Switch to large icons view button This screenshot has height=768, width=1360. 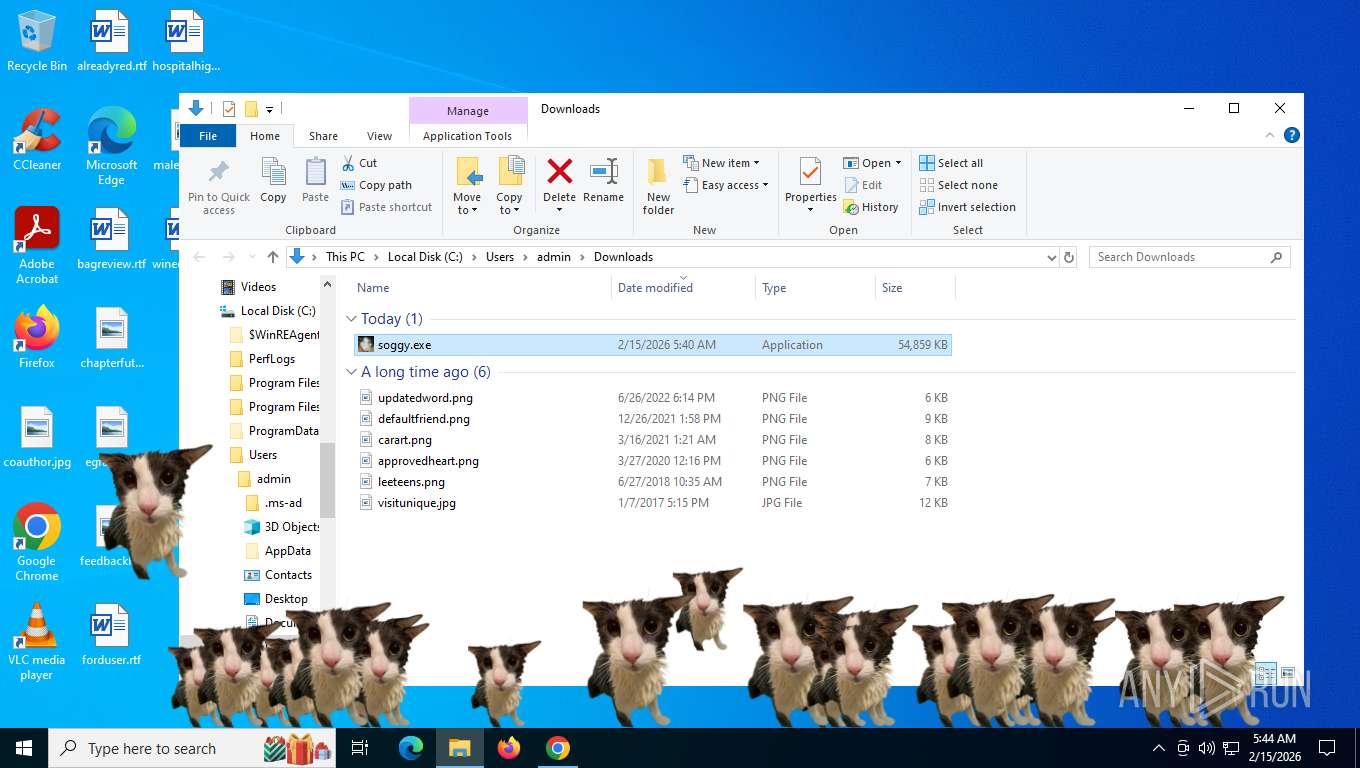tap(1288, 674)
